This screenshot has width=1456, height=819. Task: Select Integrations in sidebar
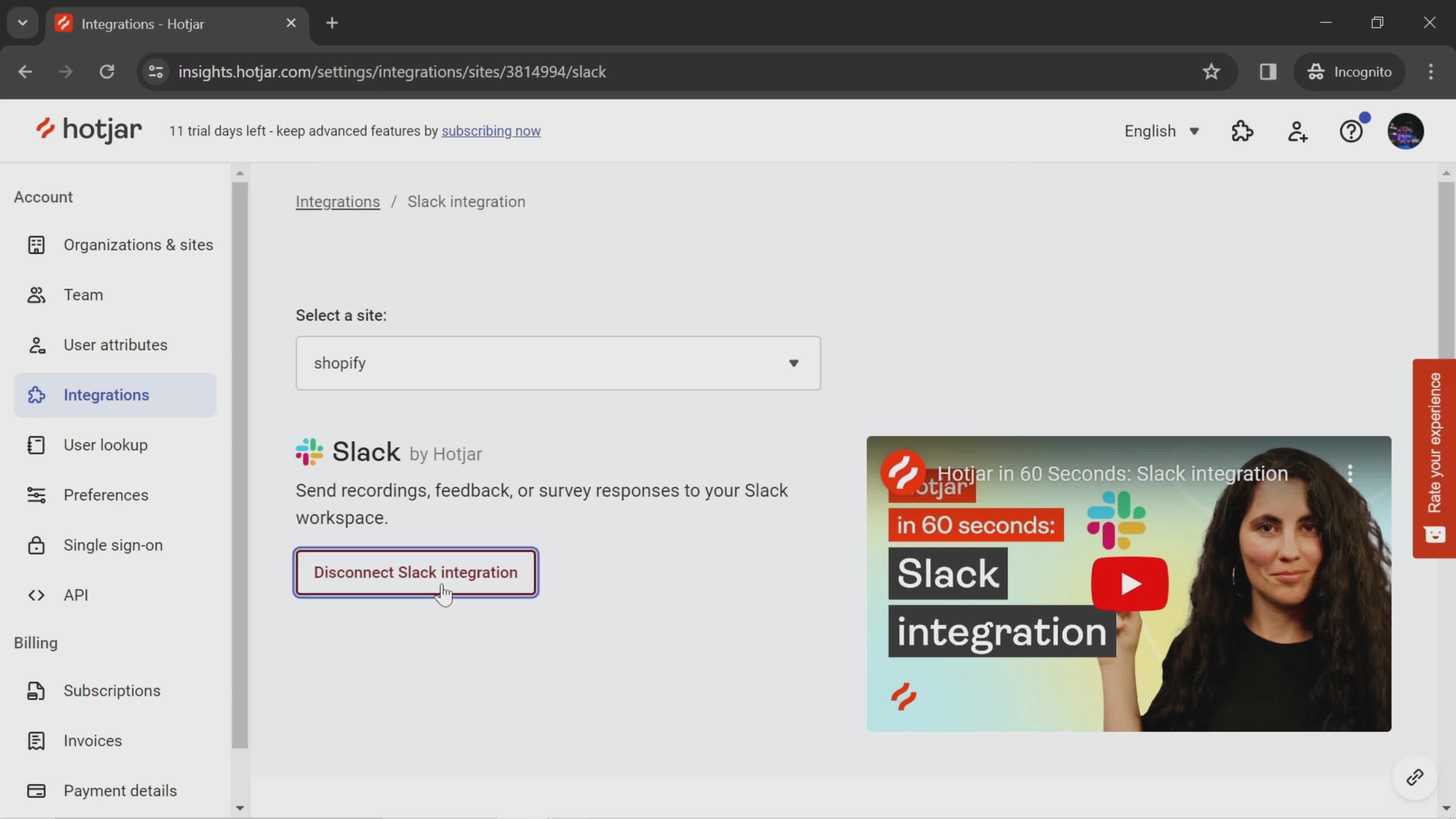point(115,395)
